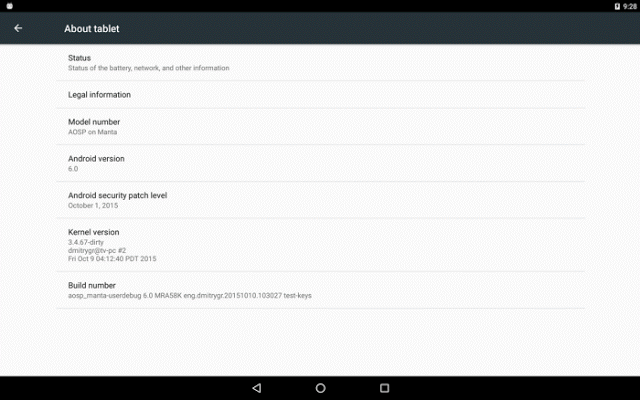The height and width of the screenshot is (400, 640).
Task: Open Legal information
Action: tap(320, 95)
